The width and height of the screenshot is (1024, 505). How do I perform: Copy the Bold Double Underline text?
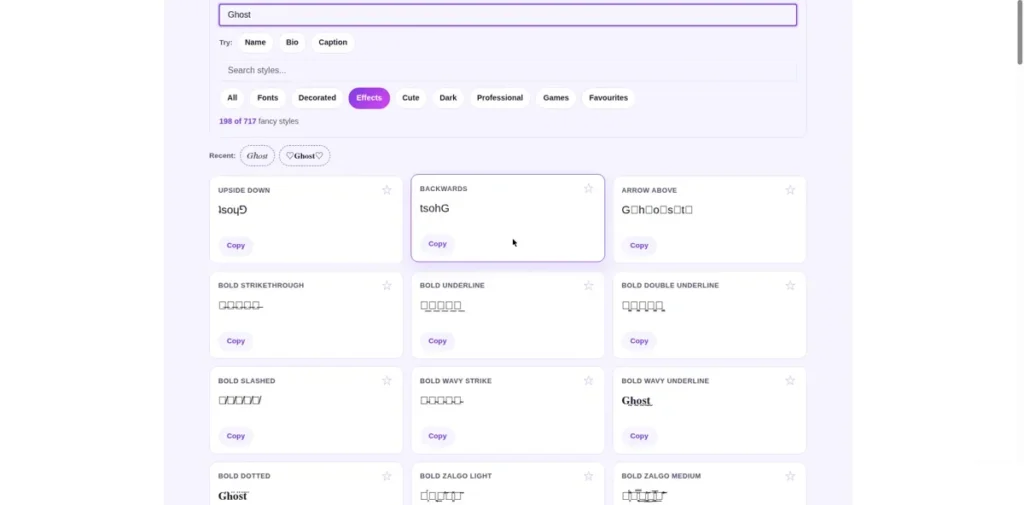pos(639,341)
